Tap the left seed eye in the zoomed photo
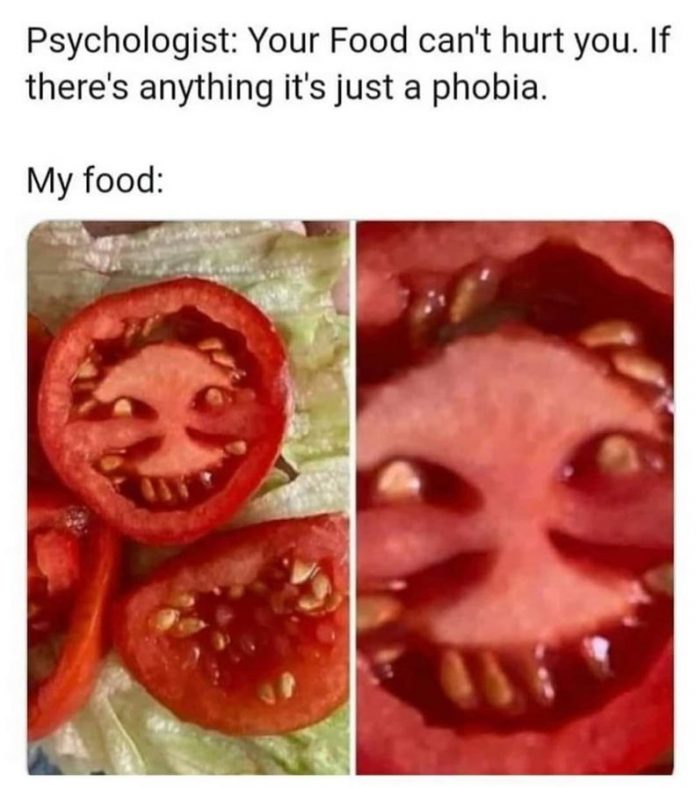Viewport: 696px width, 787px height. (x=400, y=482)
